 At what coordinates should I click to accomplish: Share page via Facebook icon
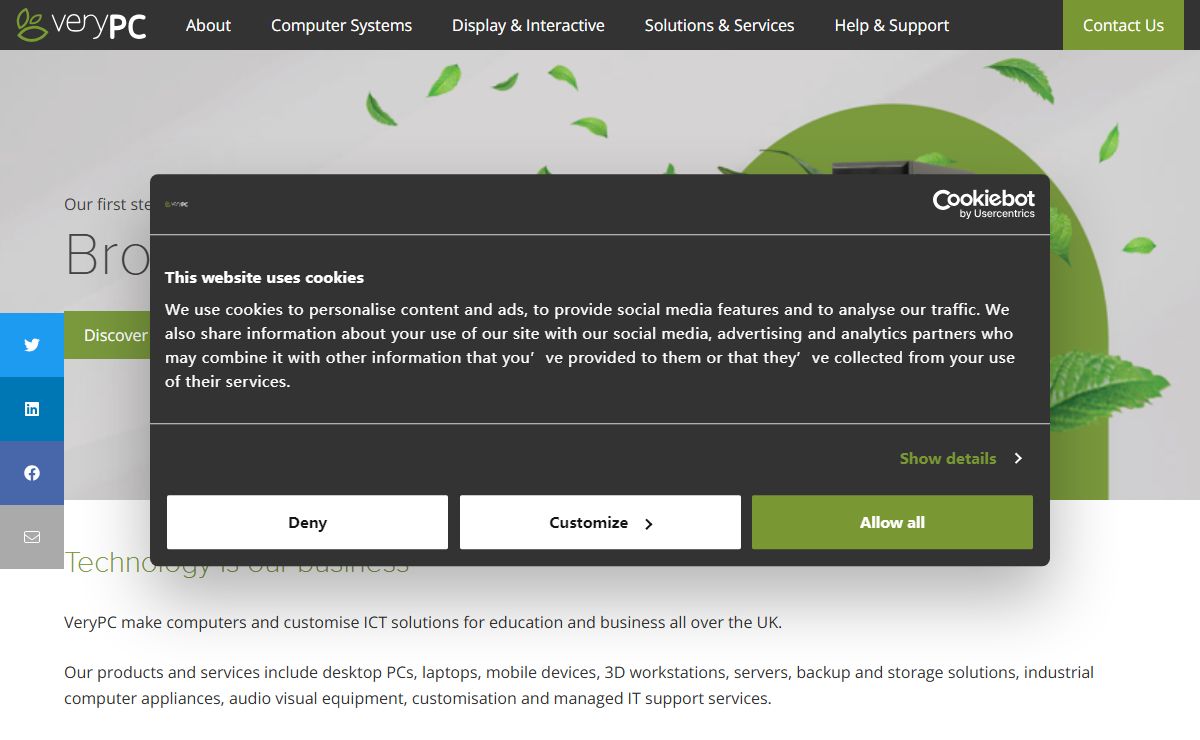tap(32, 473)
